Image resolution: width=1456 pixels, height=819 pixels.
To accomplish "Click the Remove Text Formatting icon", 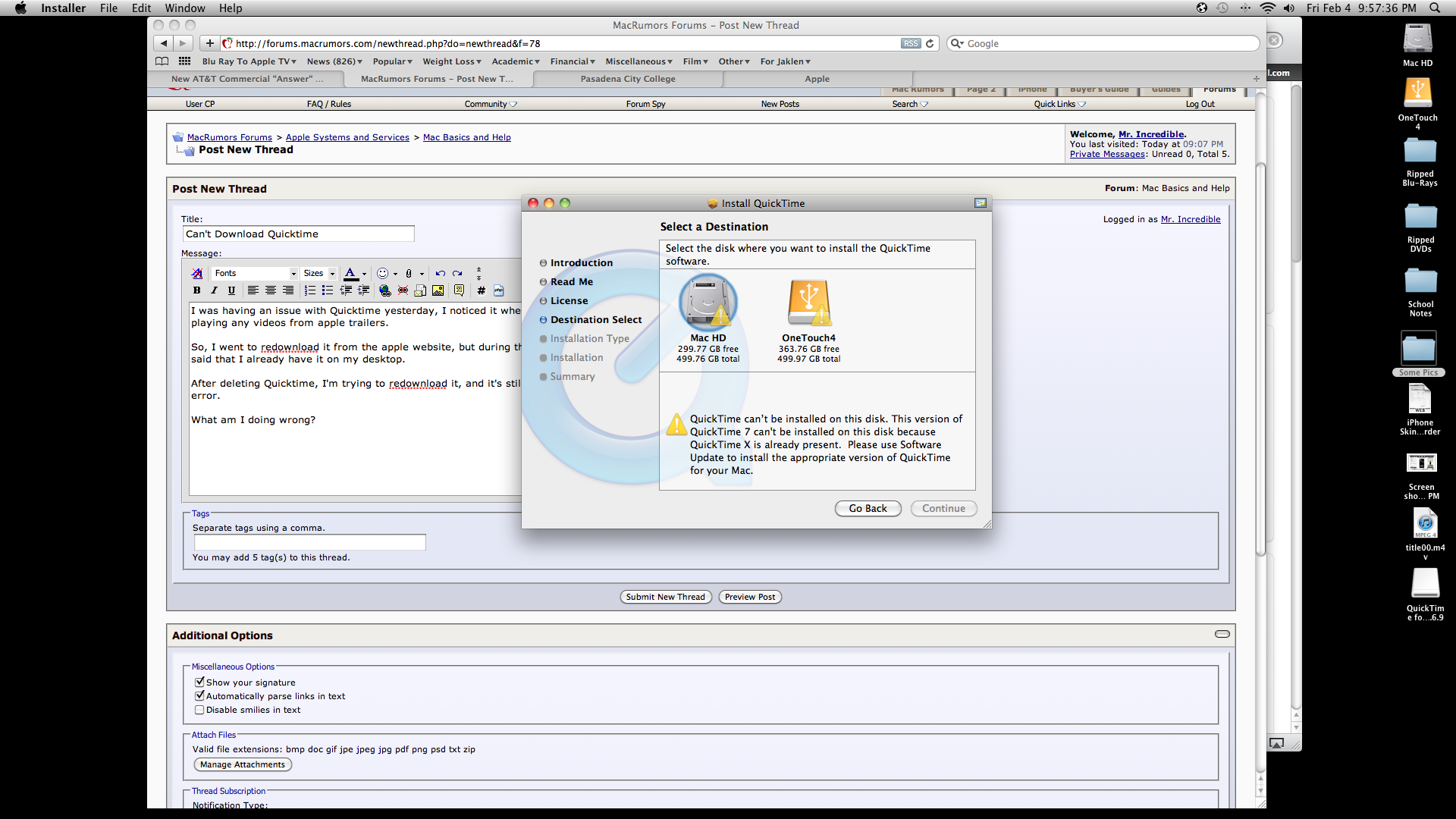I will (197, 273).
